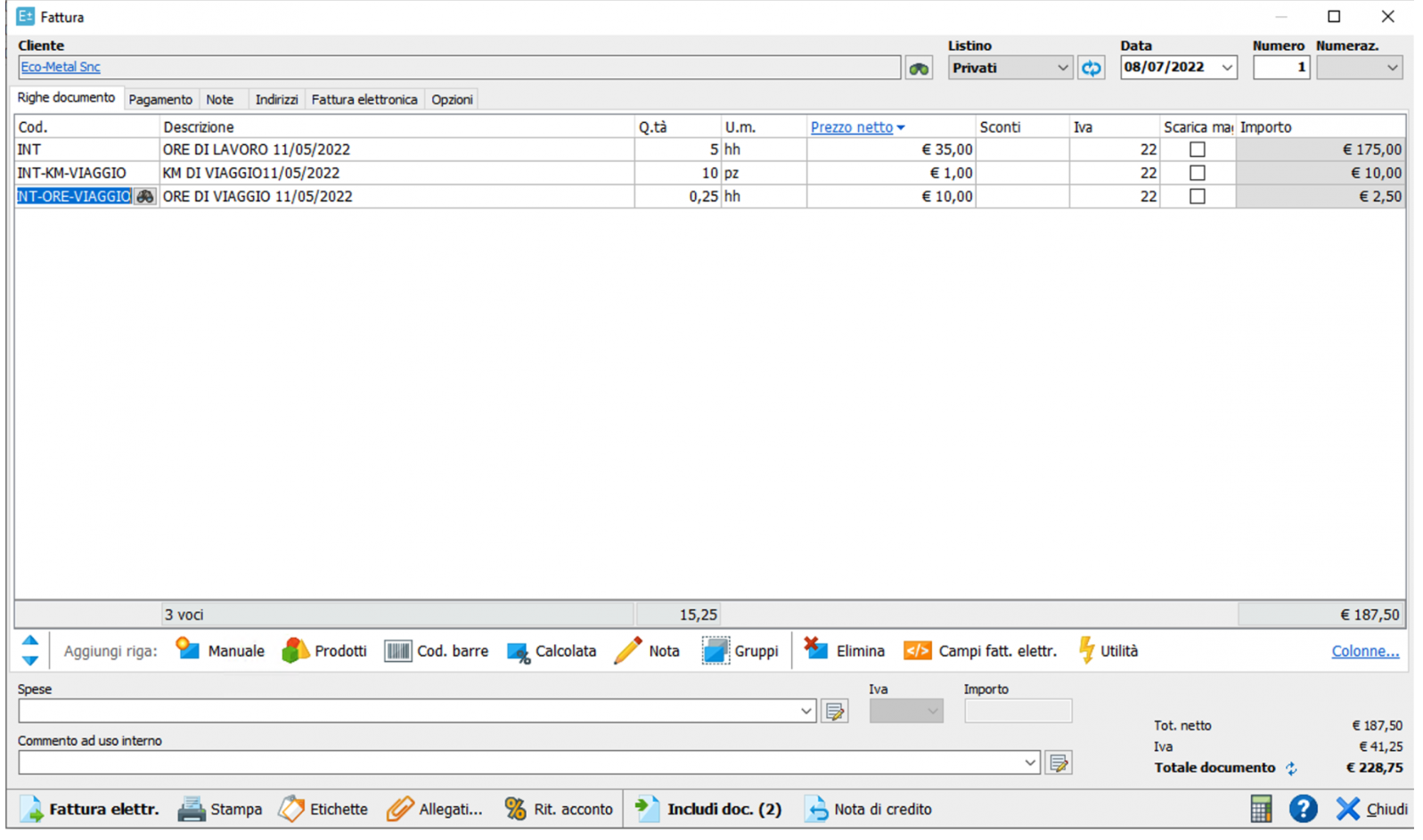
Task: Toggle Scarica checkbox for ORE DI LAVORO row
Action: pos(1197,150)
